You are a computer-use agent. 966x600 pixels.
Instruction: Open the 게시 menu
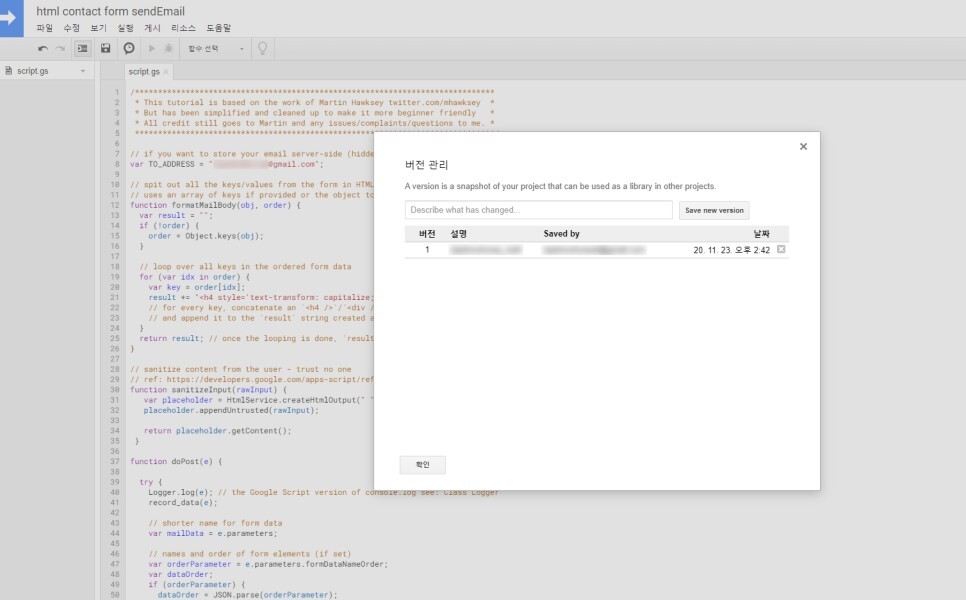coord(152,28)
